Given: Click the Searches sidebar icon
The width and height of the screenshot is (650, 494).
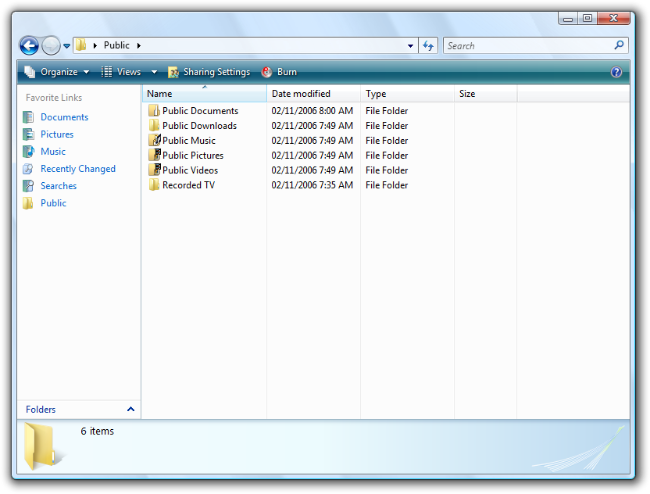Looking at the screenshot, I should pyautogui.click(x=28, y=186).
